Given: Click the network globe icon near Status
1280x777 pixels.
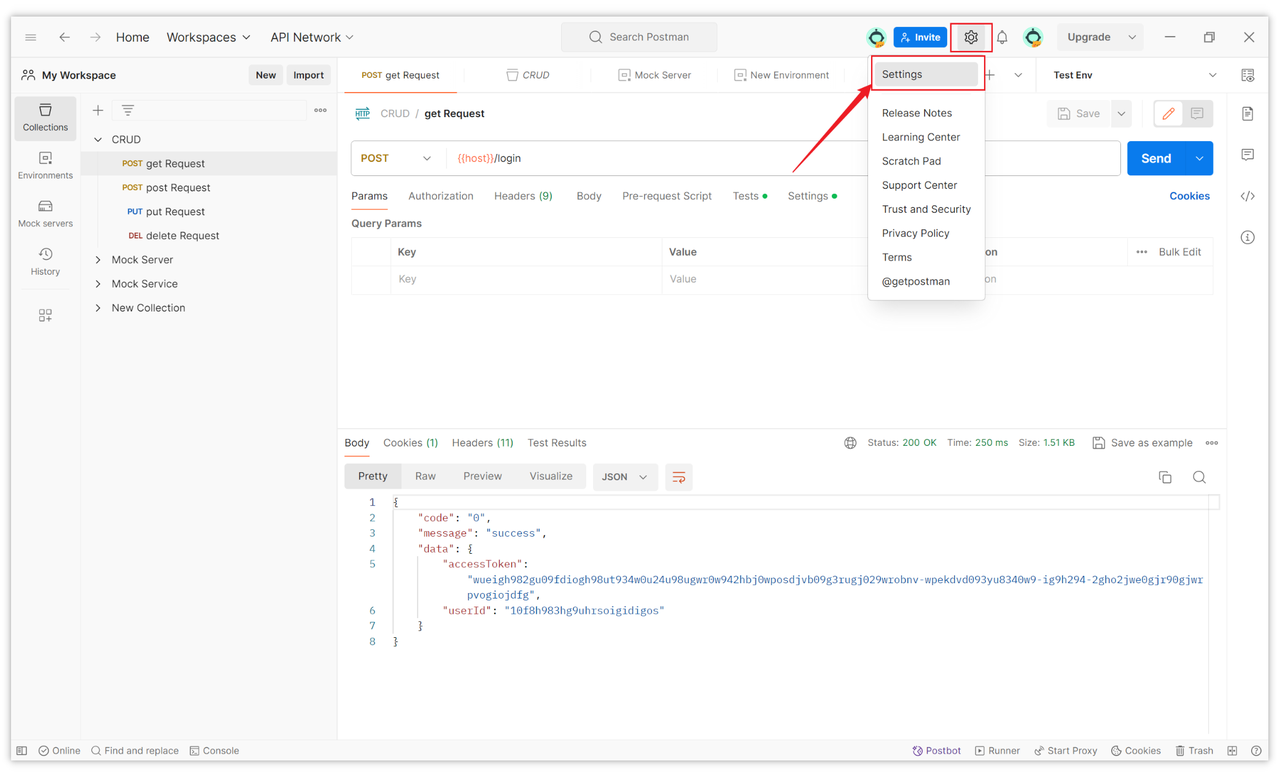Looking at the screenshot, I should pyautogui.click(x=850, y=443).
